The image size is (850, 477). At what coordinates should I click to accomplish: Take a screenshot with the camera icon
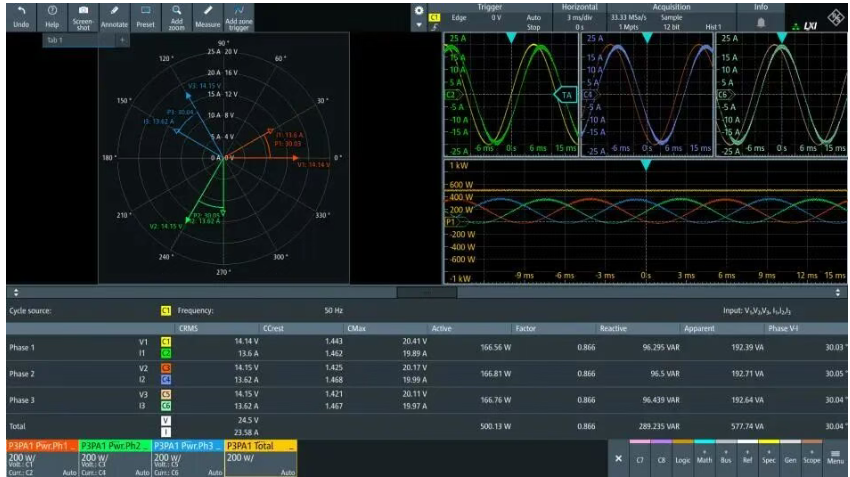83,10
